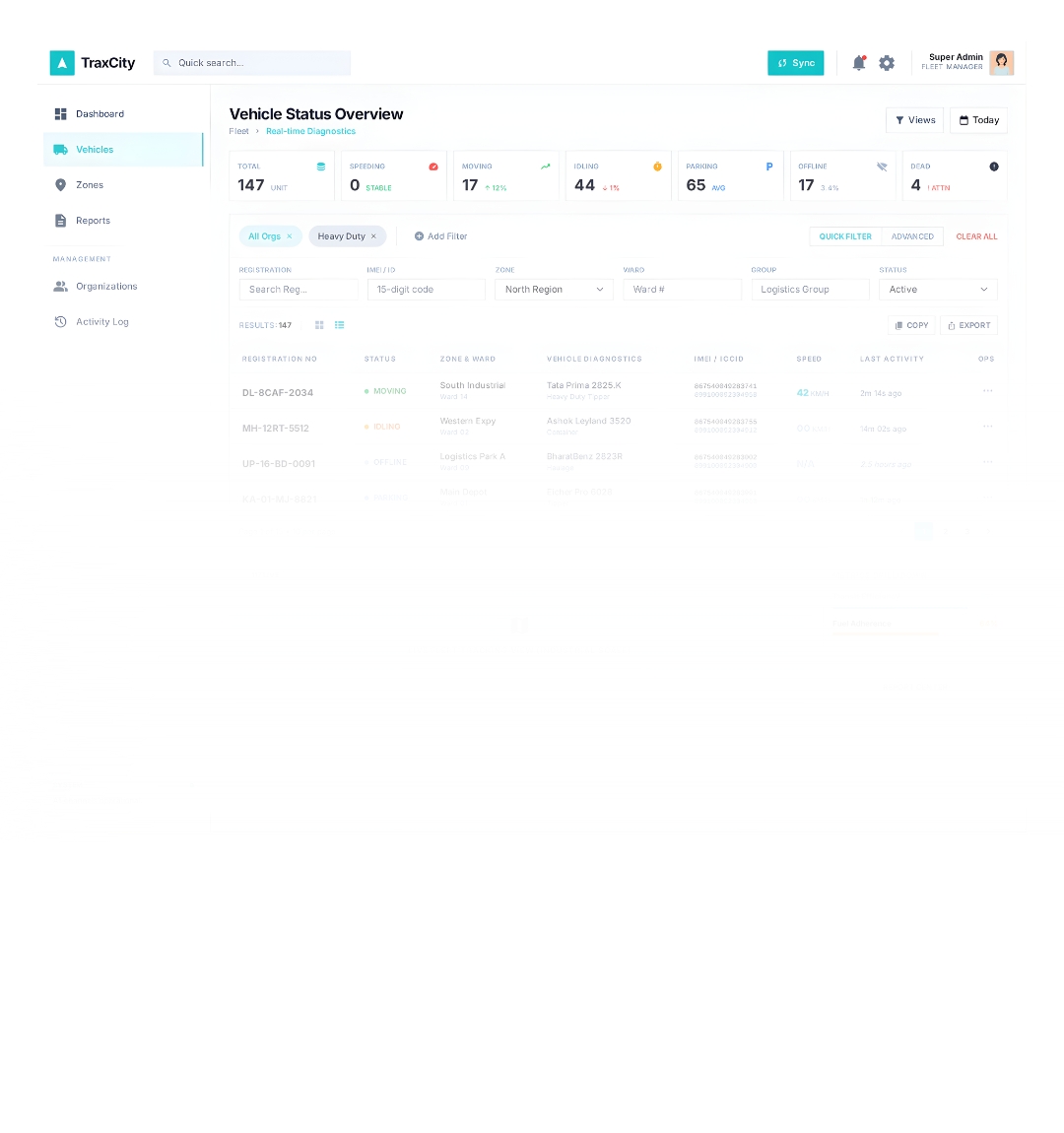Open row UP-16-BD-0091

618,463
